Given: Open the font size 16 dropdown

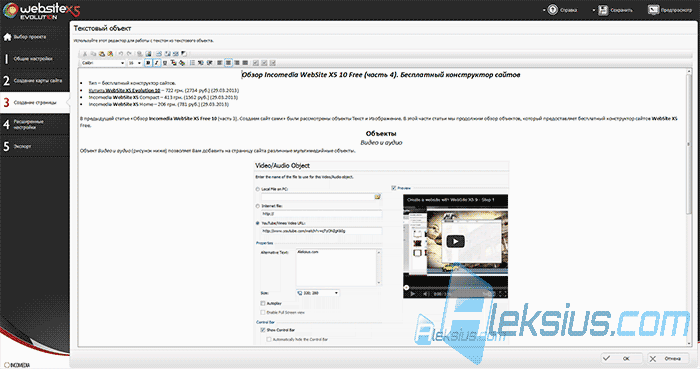Looking at the screenshot, I should point(134,63).
